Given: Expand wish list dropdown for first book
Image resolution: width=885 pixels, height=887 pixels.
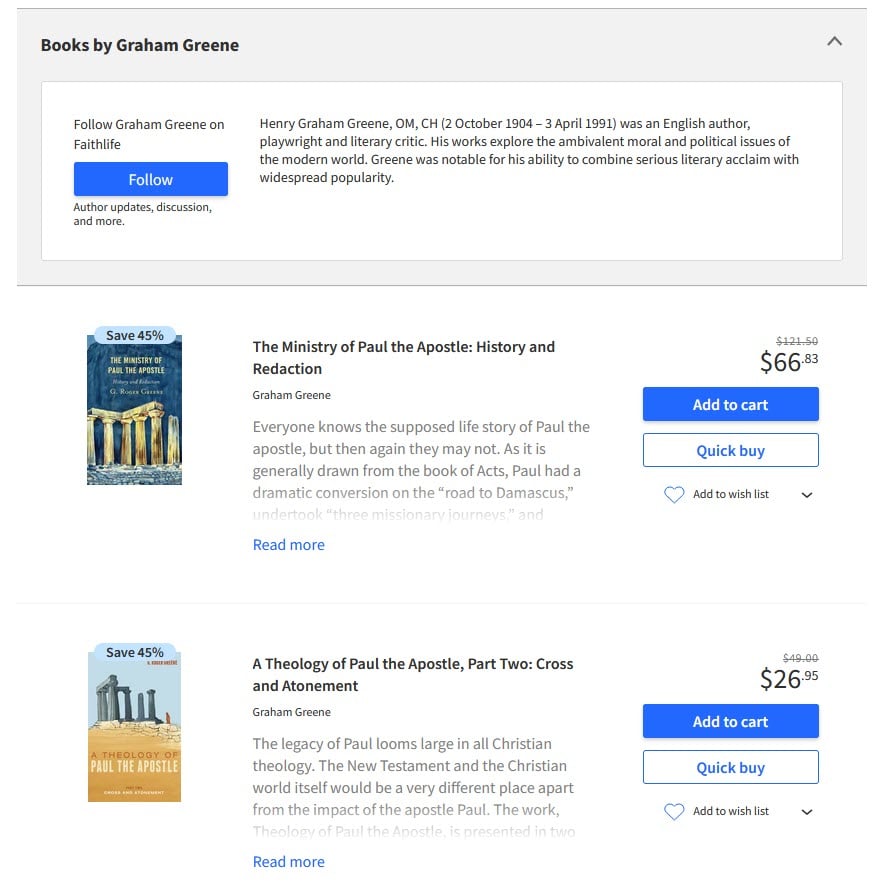Looking at the screenshot, I should (x=807, y=495).
